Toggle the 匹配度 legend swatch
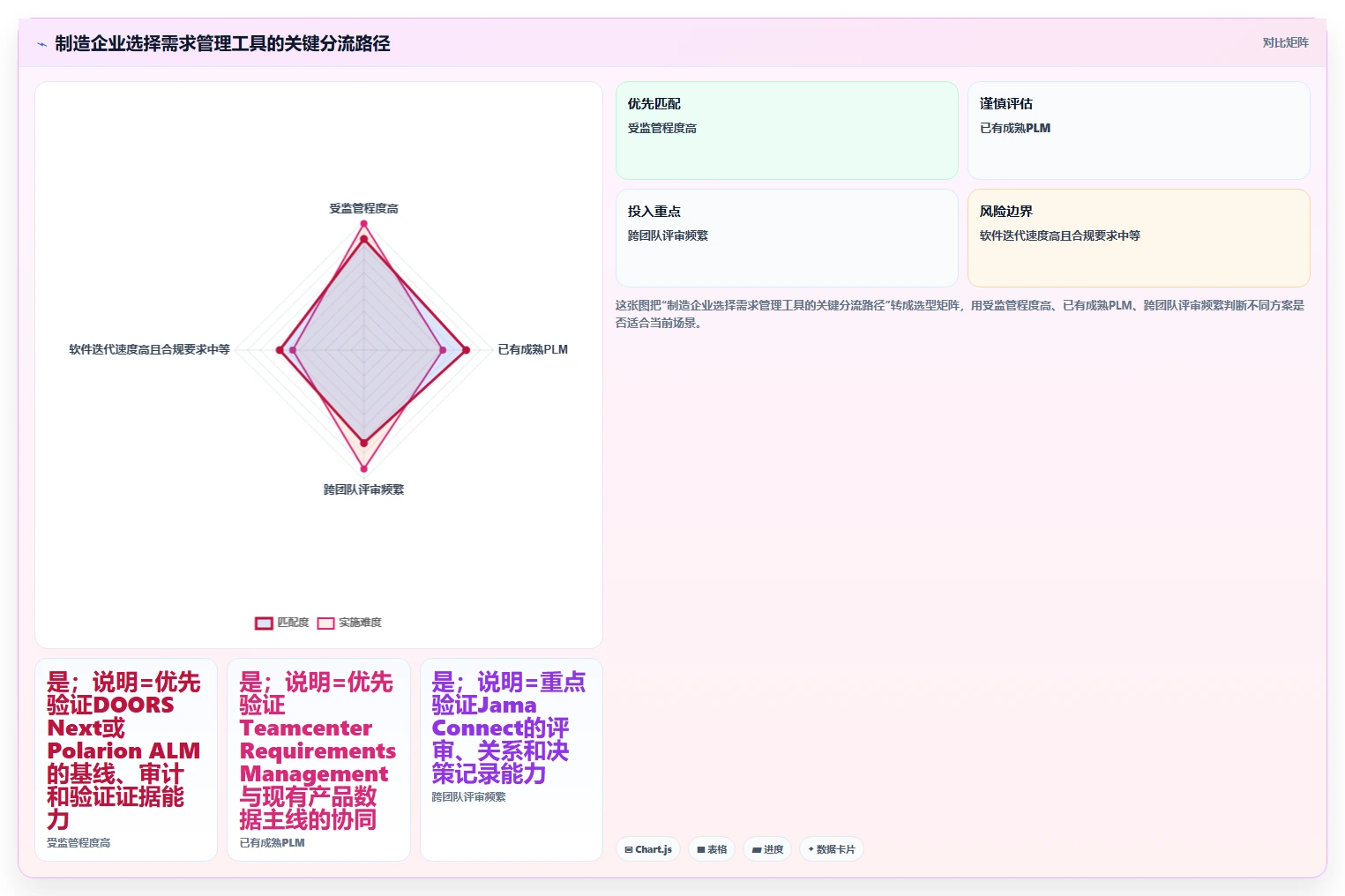The width and height of the screenshot is (1345, 896). [x=264, y=623]
